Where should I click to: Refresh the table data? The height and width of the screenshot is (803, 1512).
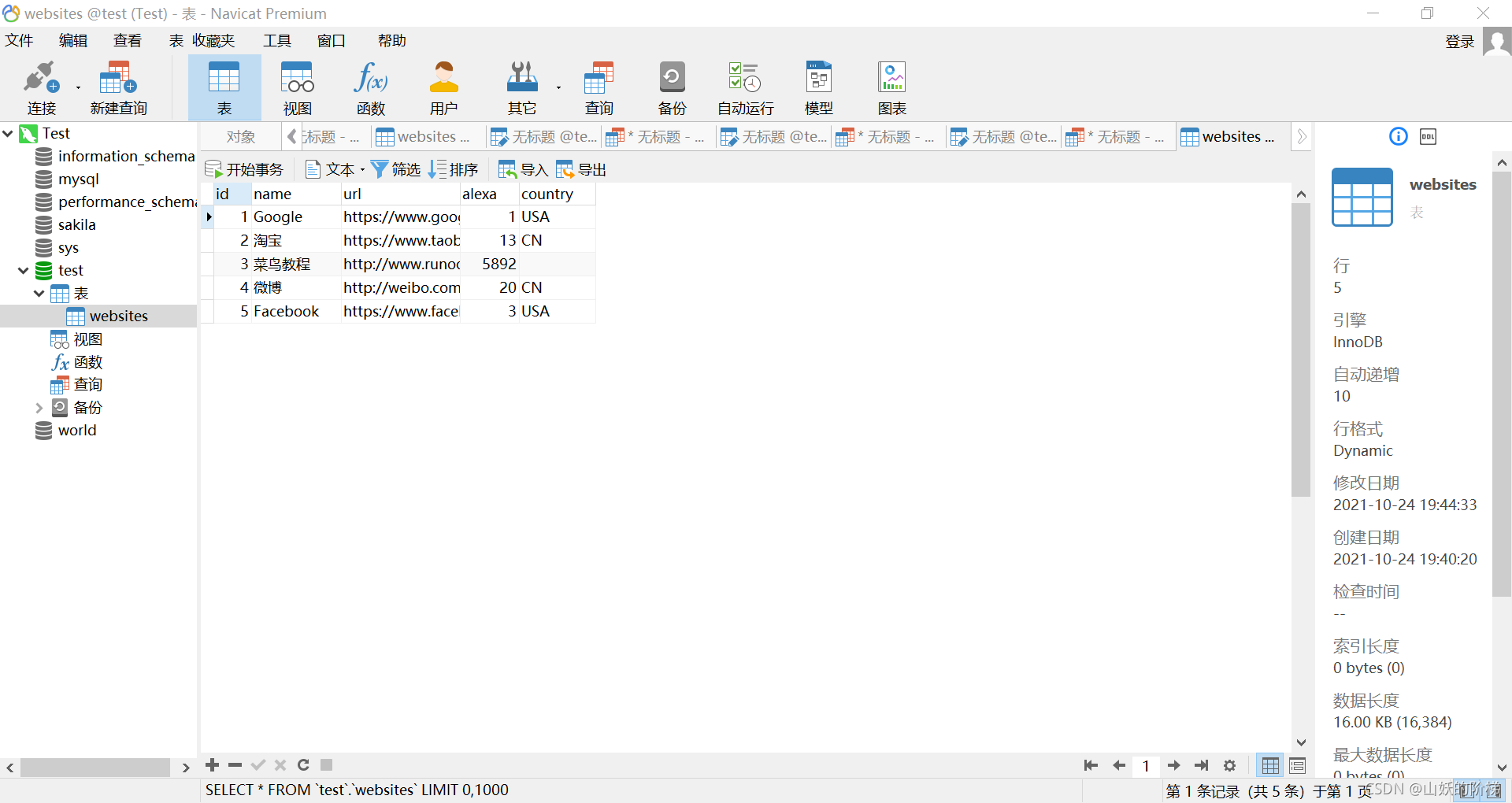pyautogui.click(x=303, y=764)
